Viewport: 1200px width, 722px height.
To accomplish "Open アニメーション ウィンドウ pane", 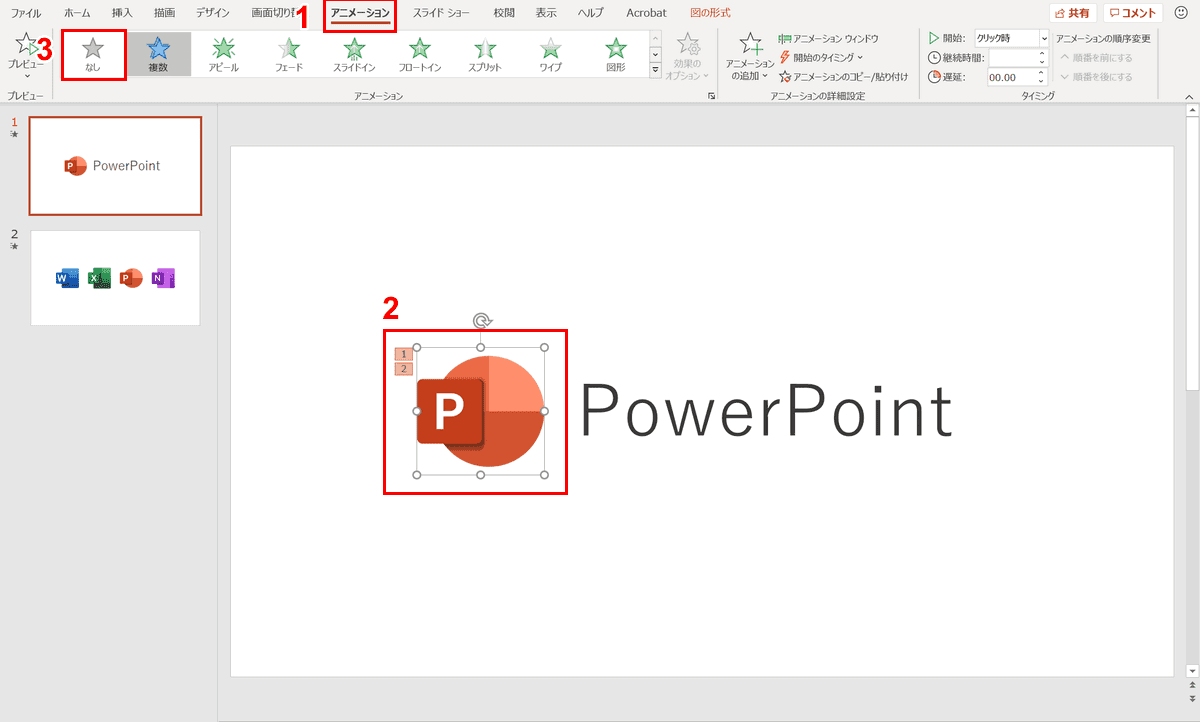I will [829, 38].
